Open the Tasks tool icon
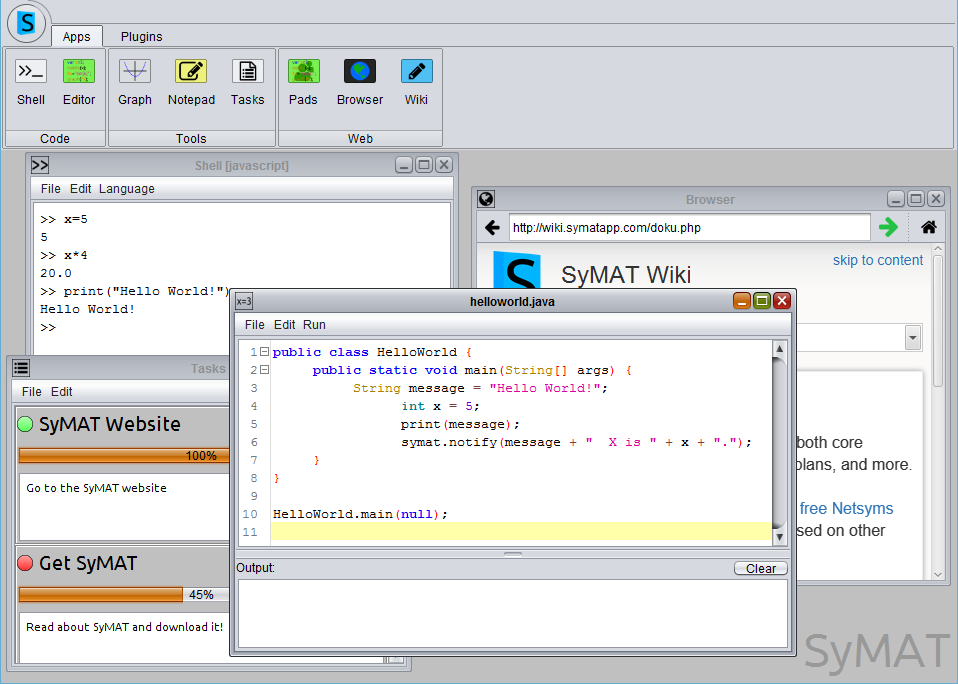Viewport: 958px width, 684px height. (247, 73)
